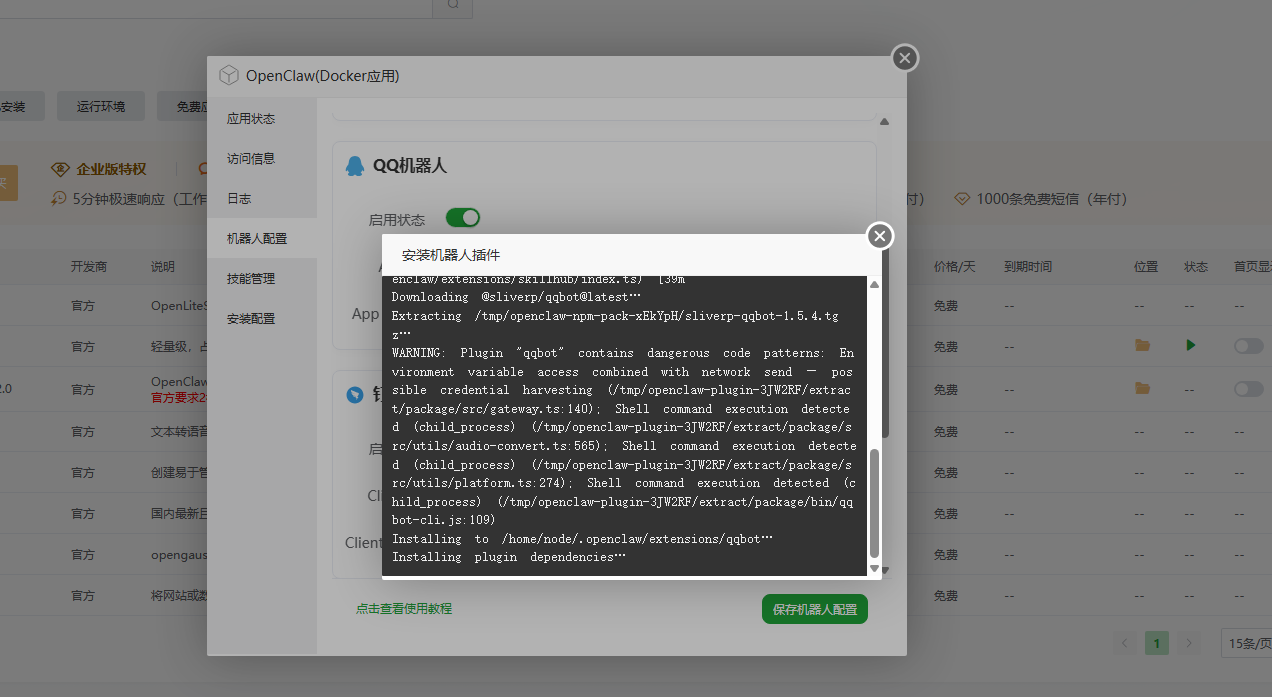Click 保存机器人配置 button
1272x697 pixels.
(x=815, y=609)
